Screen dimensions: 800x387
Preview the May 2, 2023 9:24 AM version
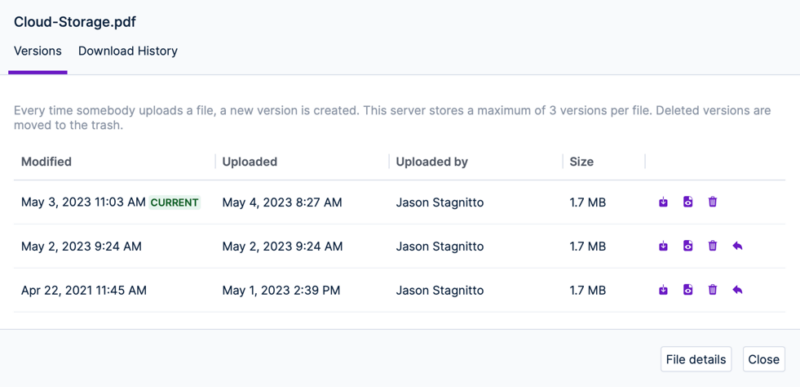pos(688,246)
